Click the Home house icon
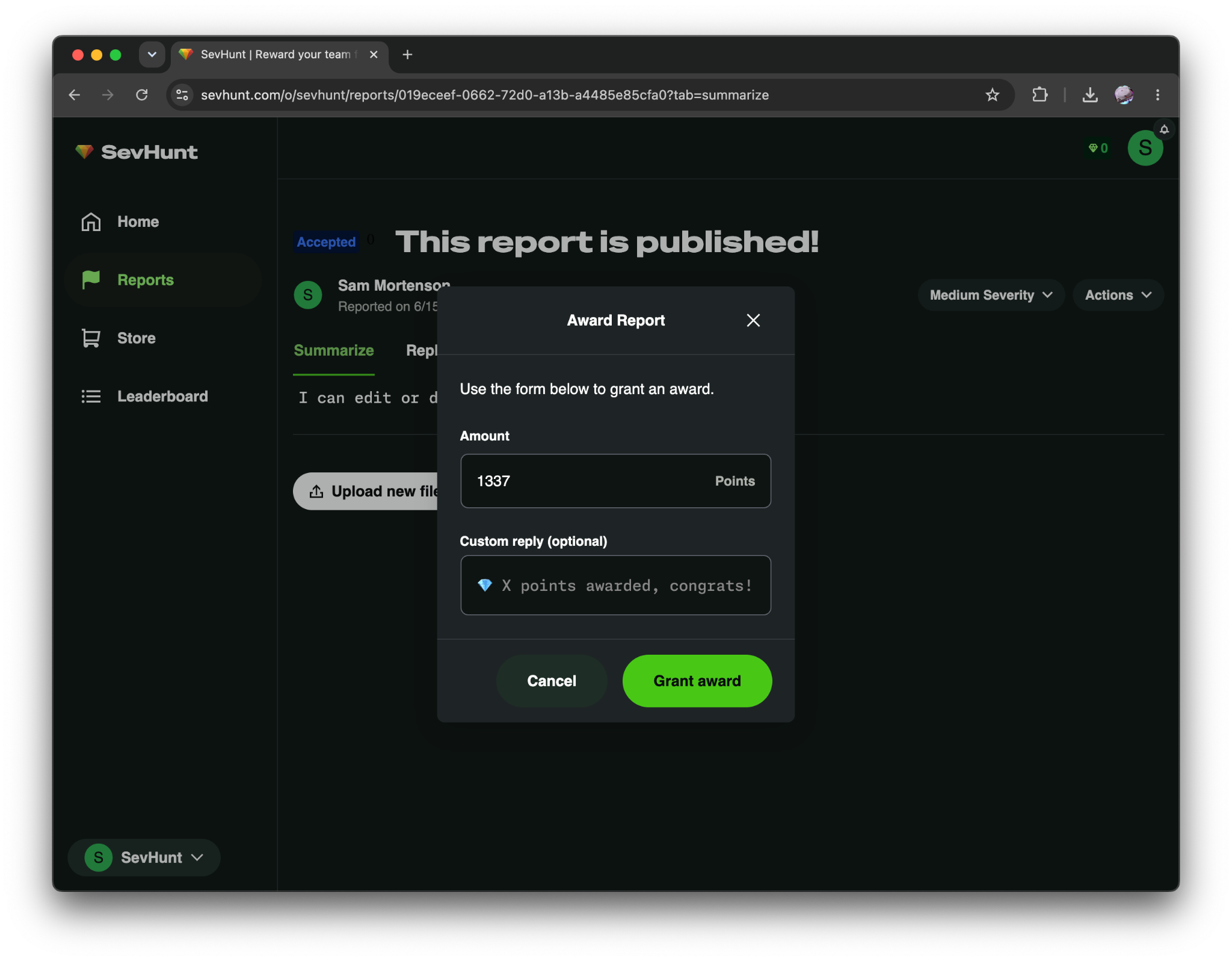Image resolution: width=1232 pixels, height=961 pixels. pos(91,221)
